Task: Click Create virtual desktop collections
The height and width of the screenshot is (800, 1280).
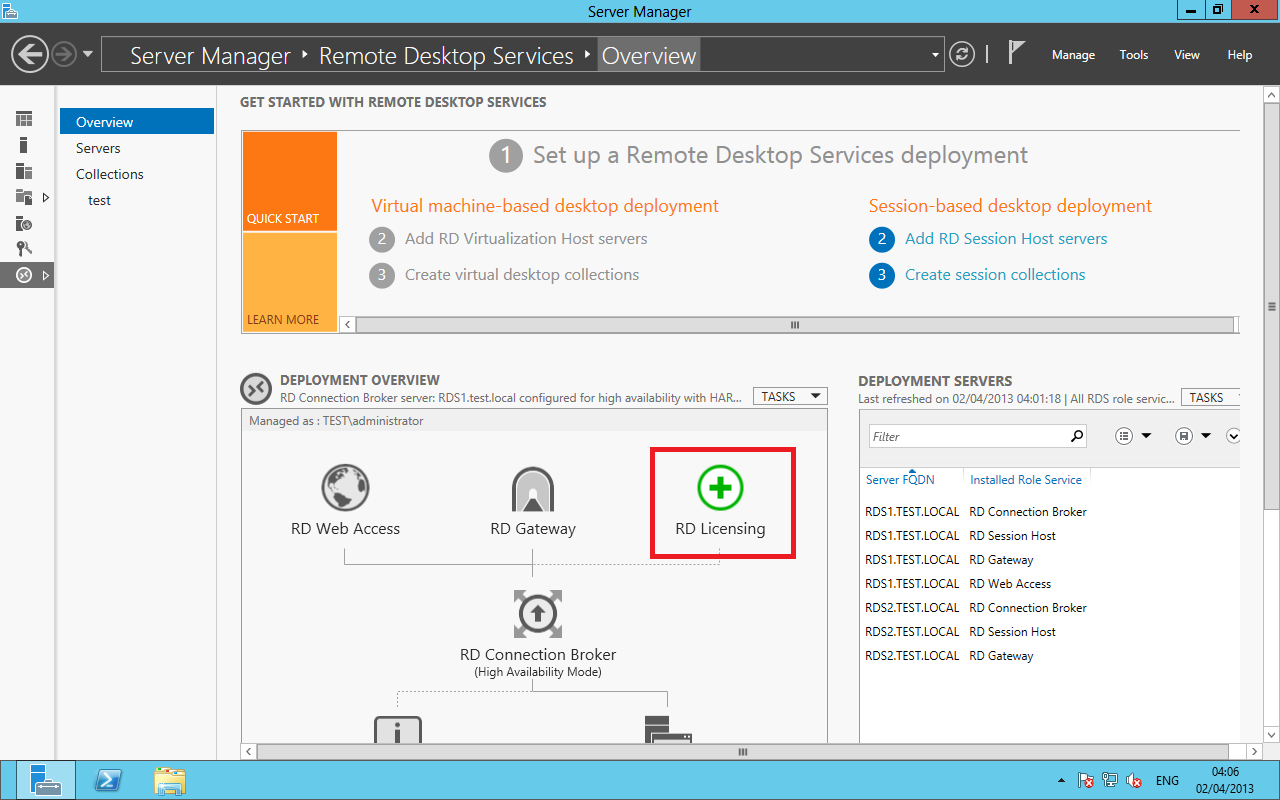Action: point(522,275)
